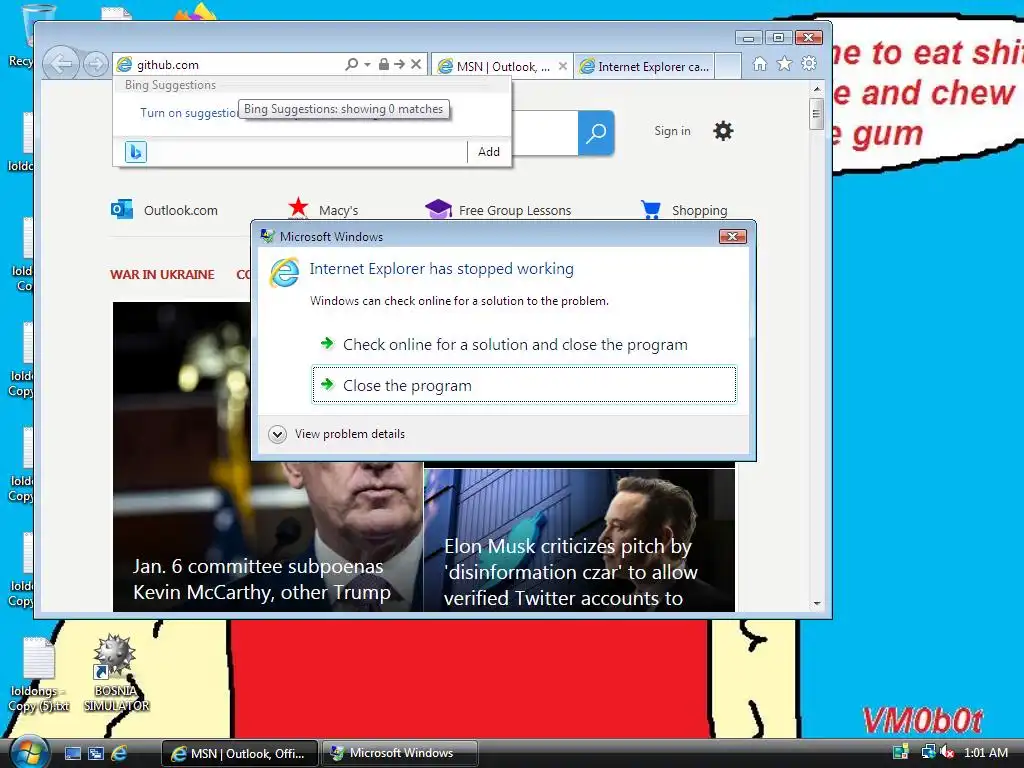The height and width of the screenshot is (768, 1024).
Task: Click Switch between windows quick launch icon
Action: click(x=96, y=753)
